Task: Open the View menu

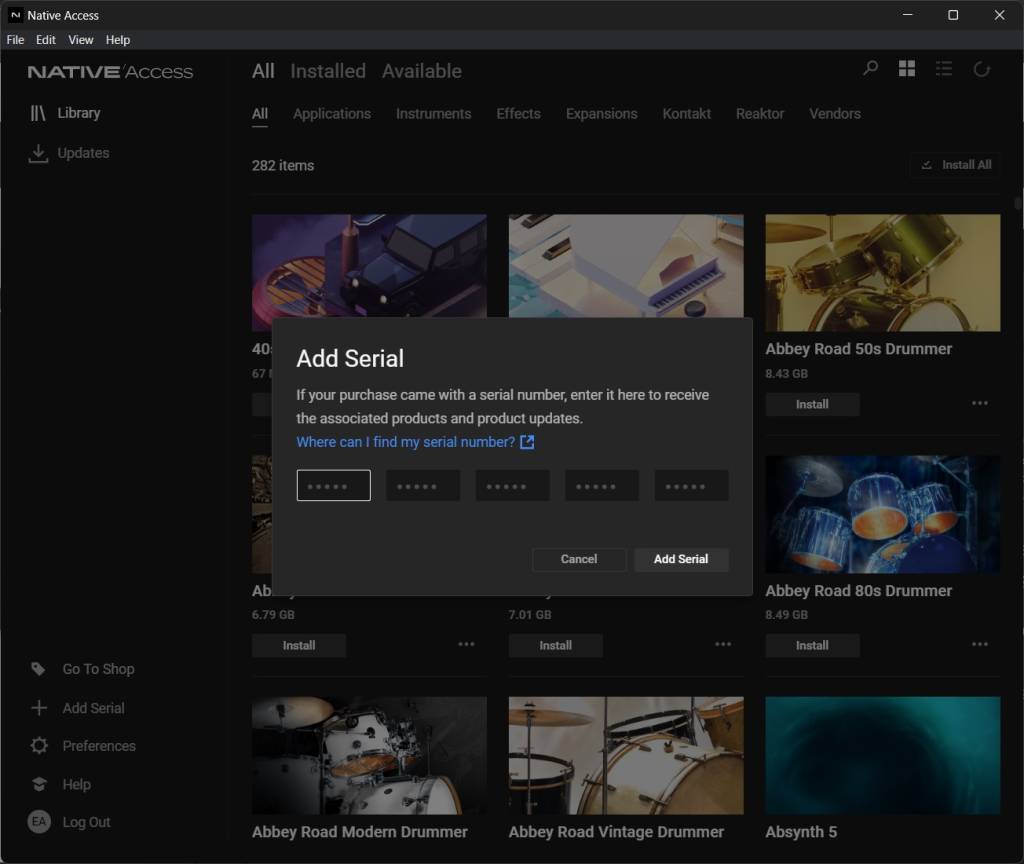Action: 81,40
